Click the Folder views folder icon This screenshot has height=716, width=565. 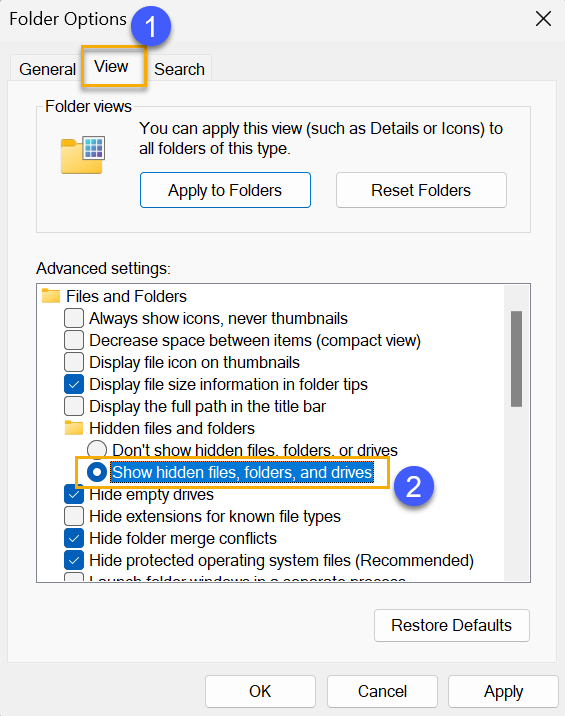[83, 155]
